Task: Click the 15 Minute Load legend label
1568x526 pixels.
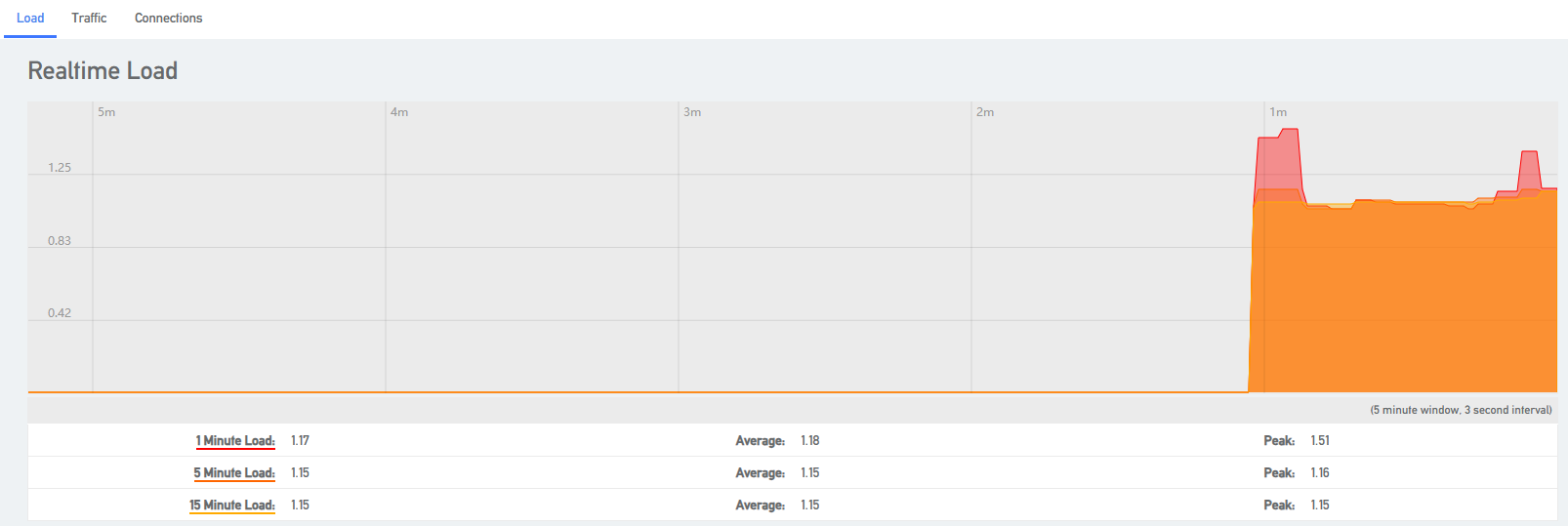Action: coord(232,506)
